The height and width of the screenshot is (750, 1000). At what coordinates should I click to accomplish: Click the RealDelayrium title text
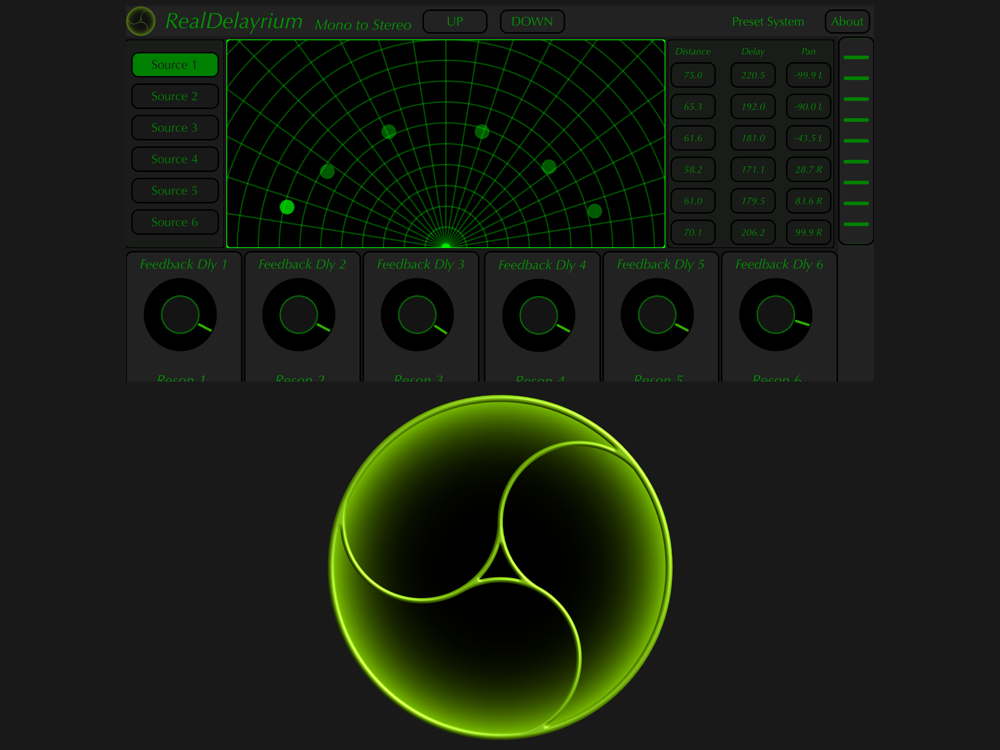[234, 22]
